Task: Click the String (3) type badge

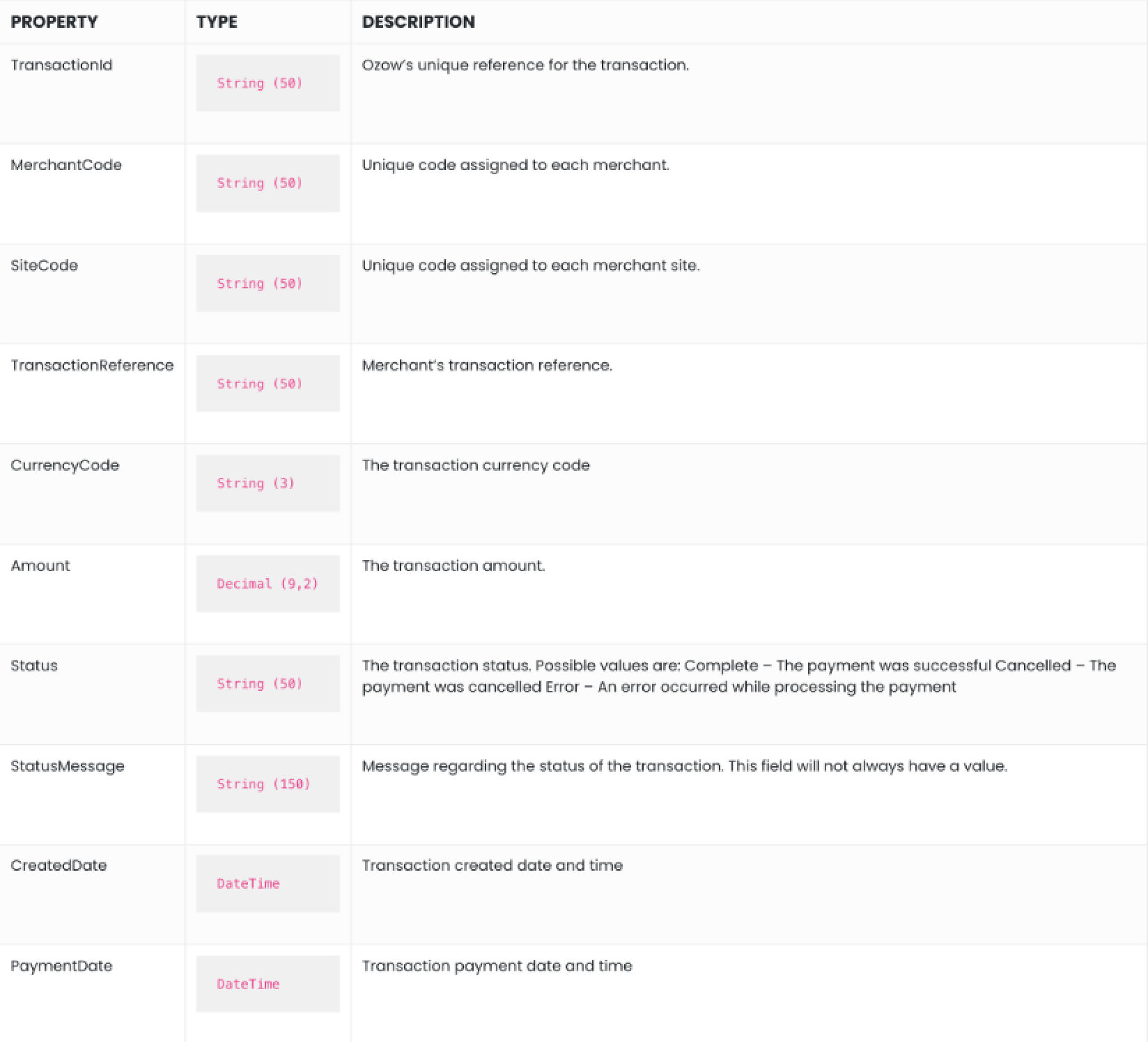Action: pyautogui.click(x=268, y=483)
